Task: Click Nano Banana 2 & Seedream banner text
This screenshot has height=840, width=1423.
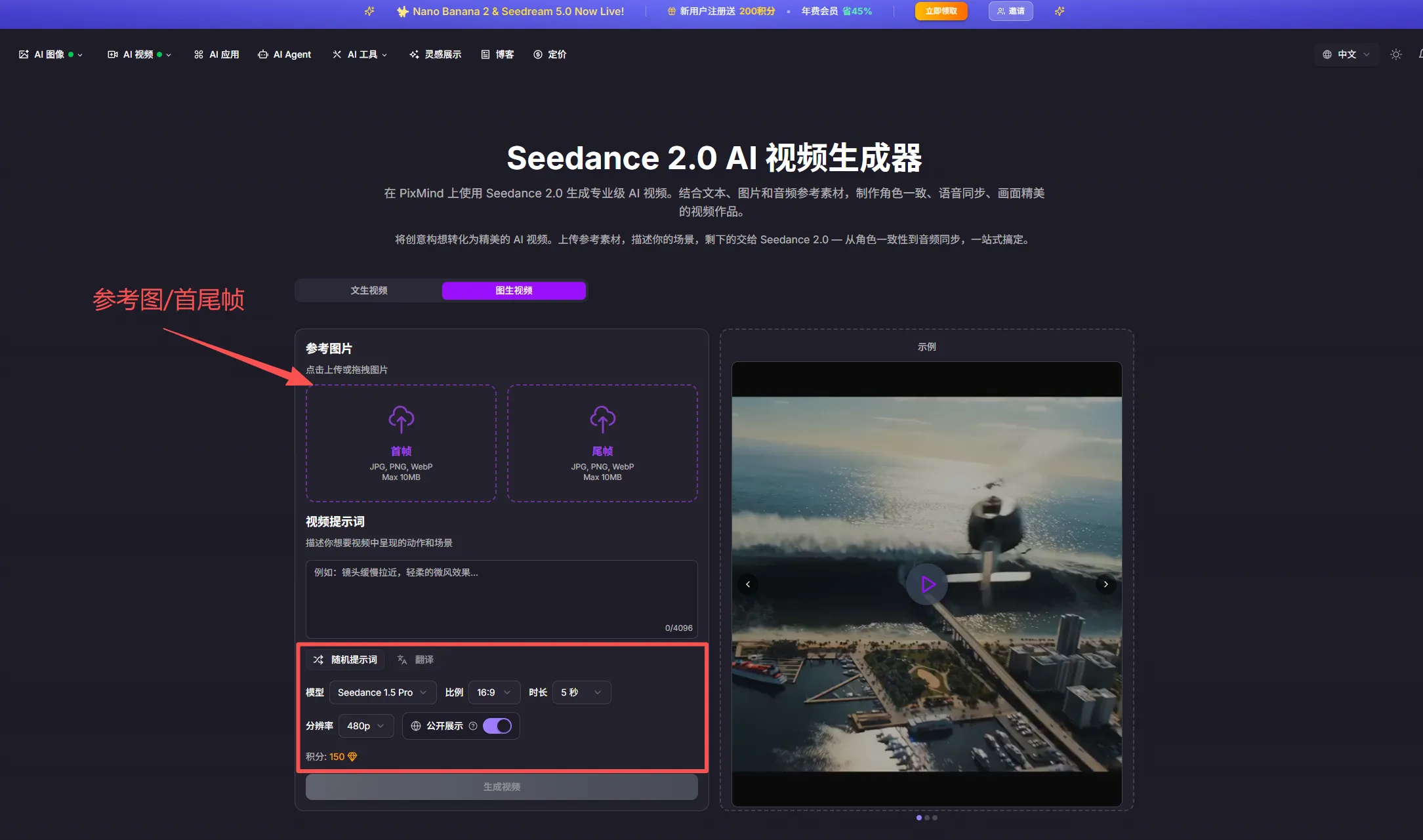Action: (x=518, y=11)
